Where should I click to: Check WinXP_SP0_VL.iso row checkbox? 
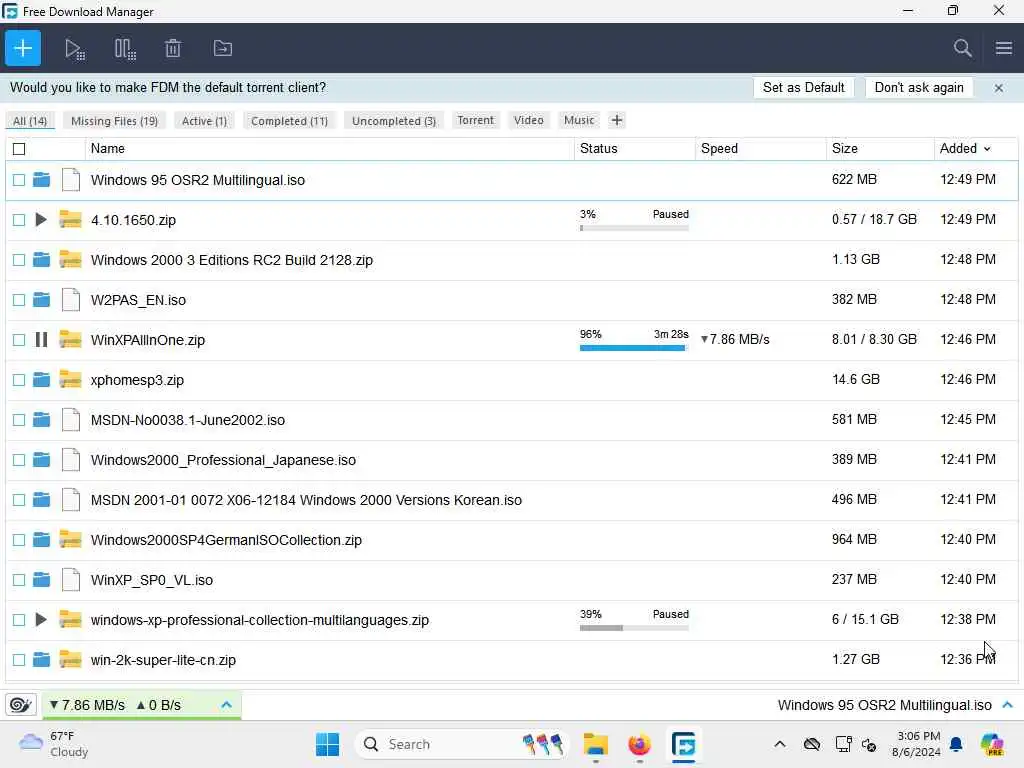click(19, 580)
